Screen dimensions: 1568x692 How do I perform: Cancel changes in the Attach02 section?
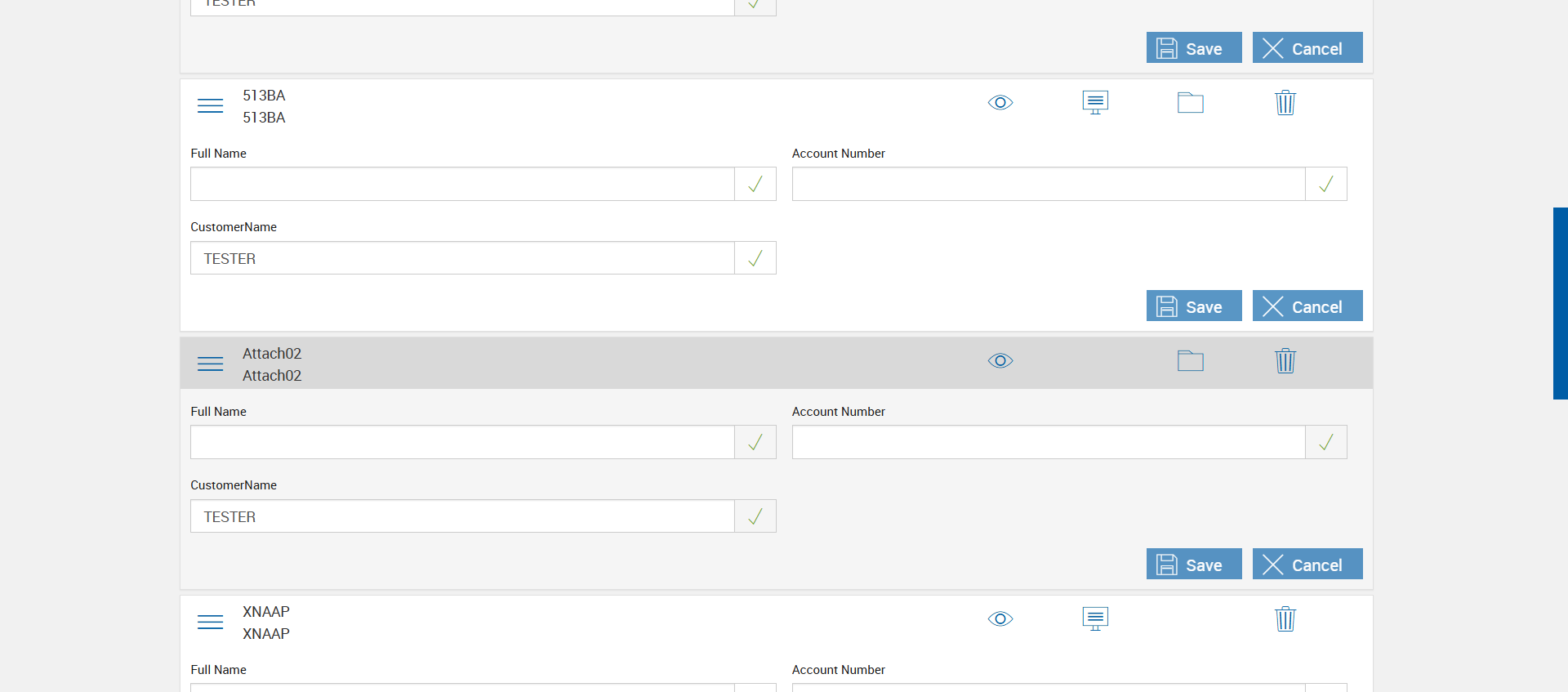click(x=1307, y=565)
